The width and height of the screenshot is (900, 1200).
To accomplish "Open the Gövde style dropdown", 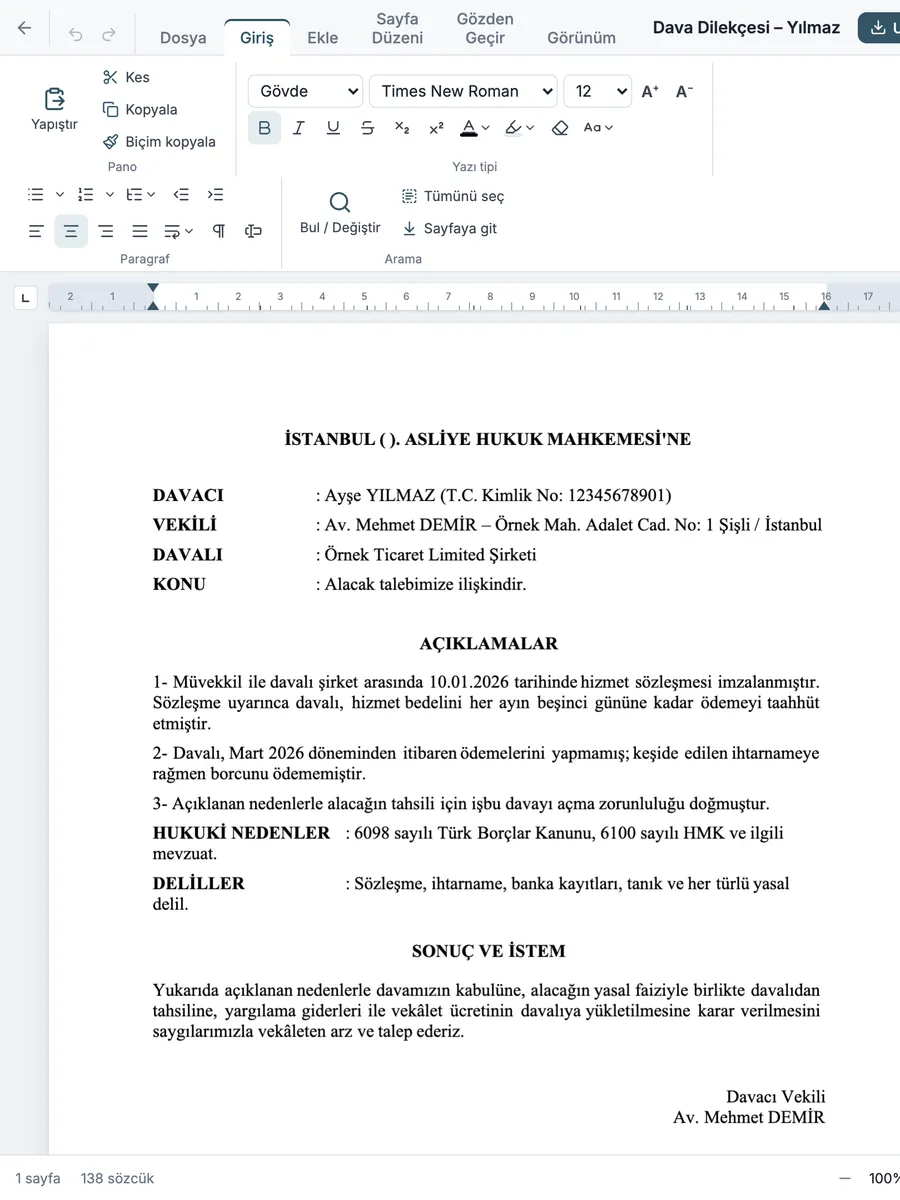I will coord(305,91).
